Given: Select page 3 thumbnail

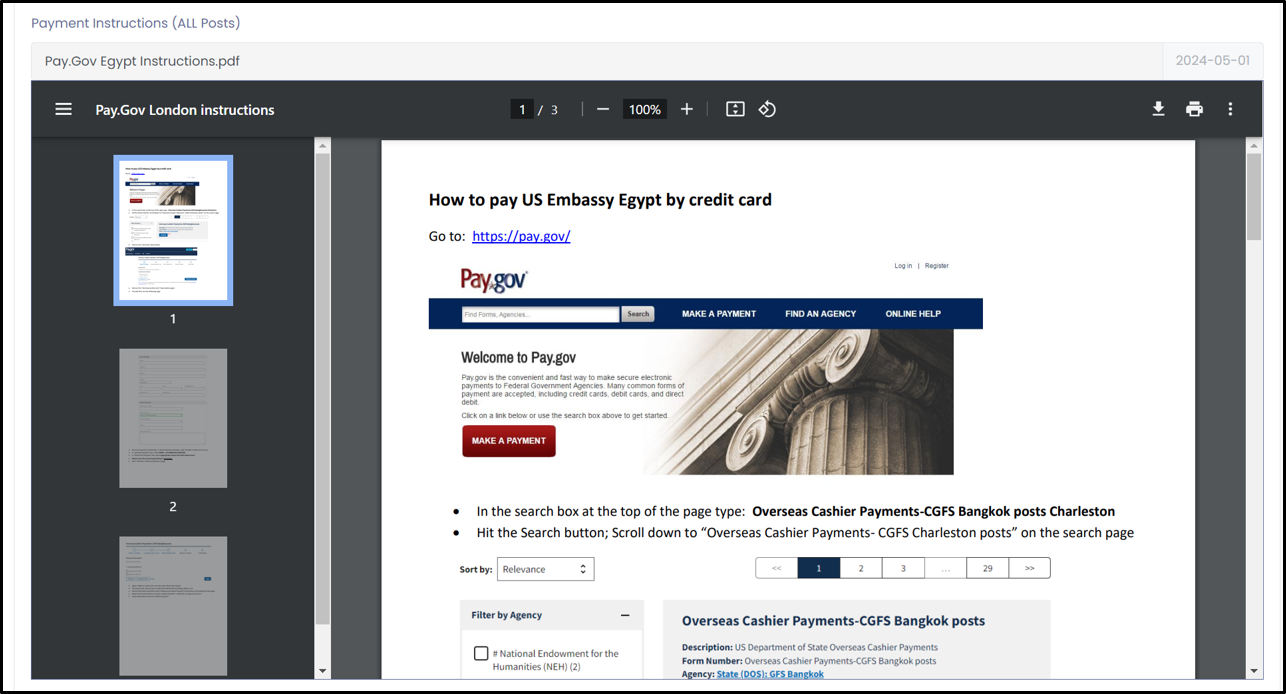Looking at the screenshot, I should pos(173,606).
